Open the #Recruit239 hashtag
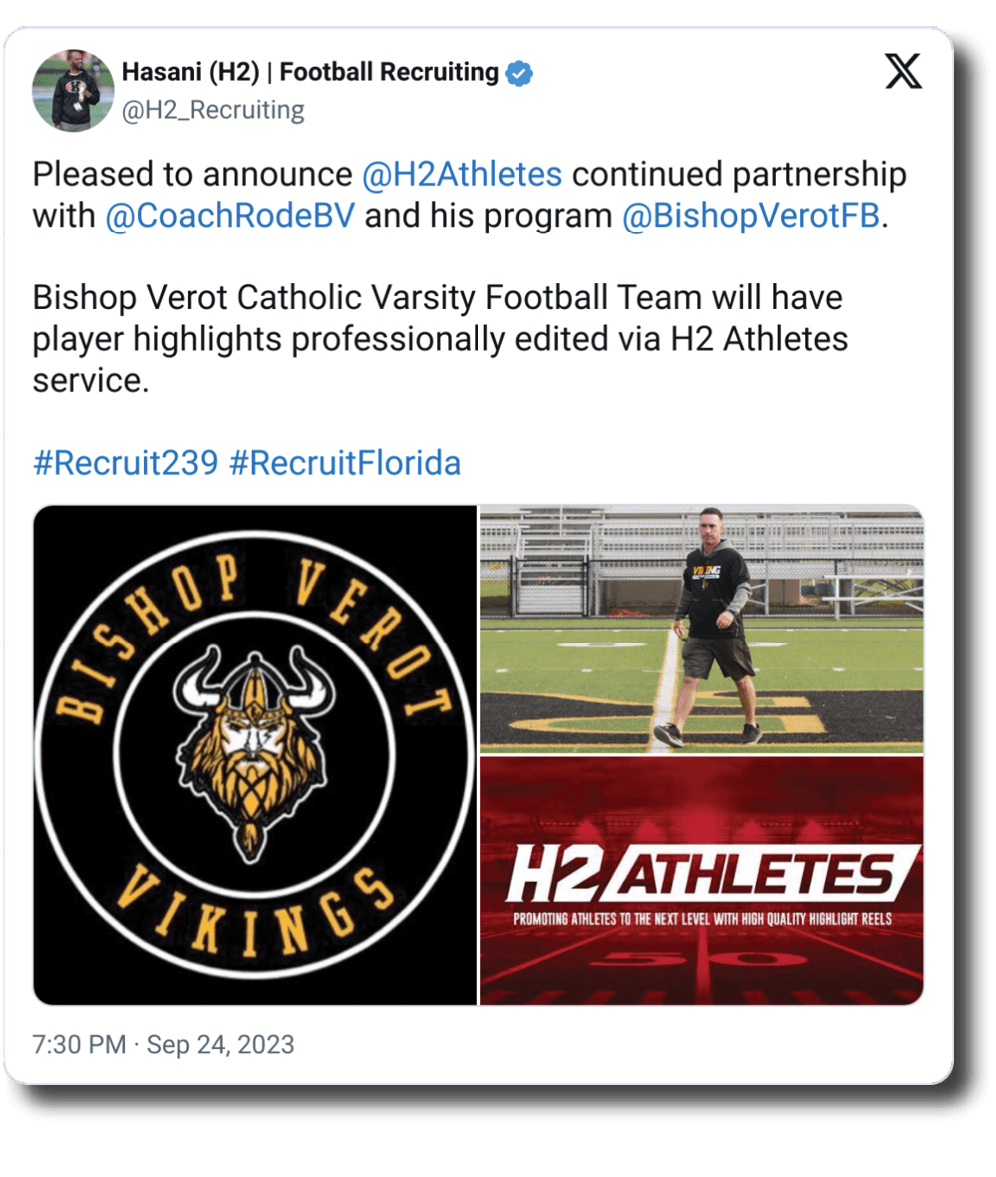 tap(125, 463)
